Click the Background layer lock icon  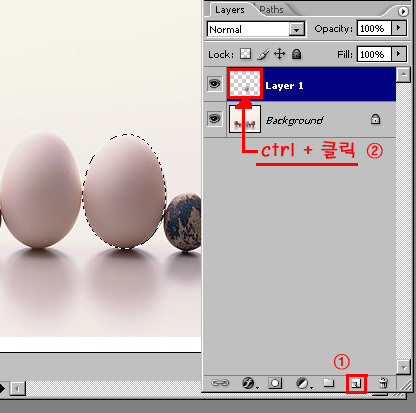(x=376, y=119)
